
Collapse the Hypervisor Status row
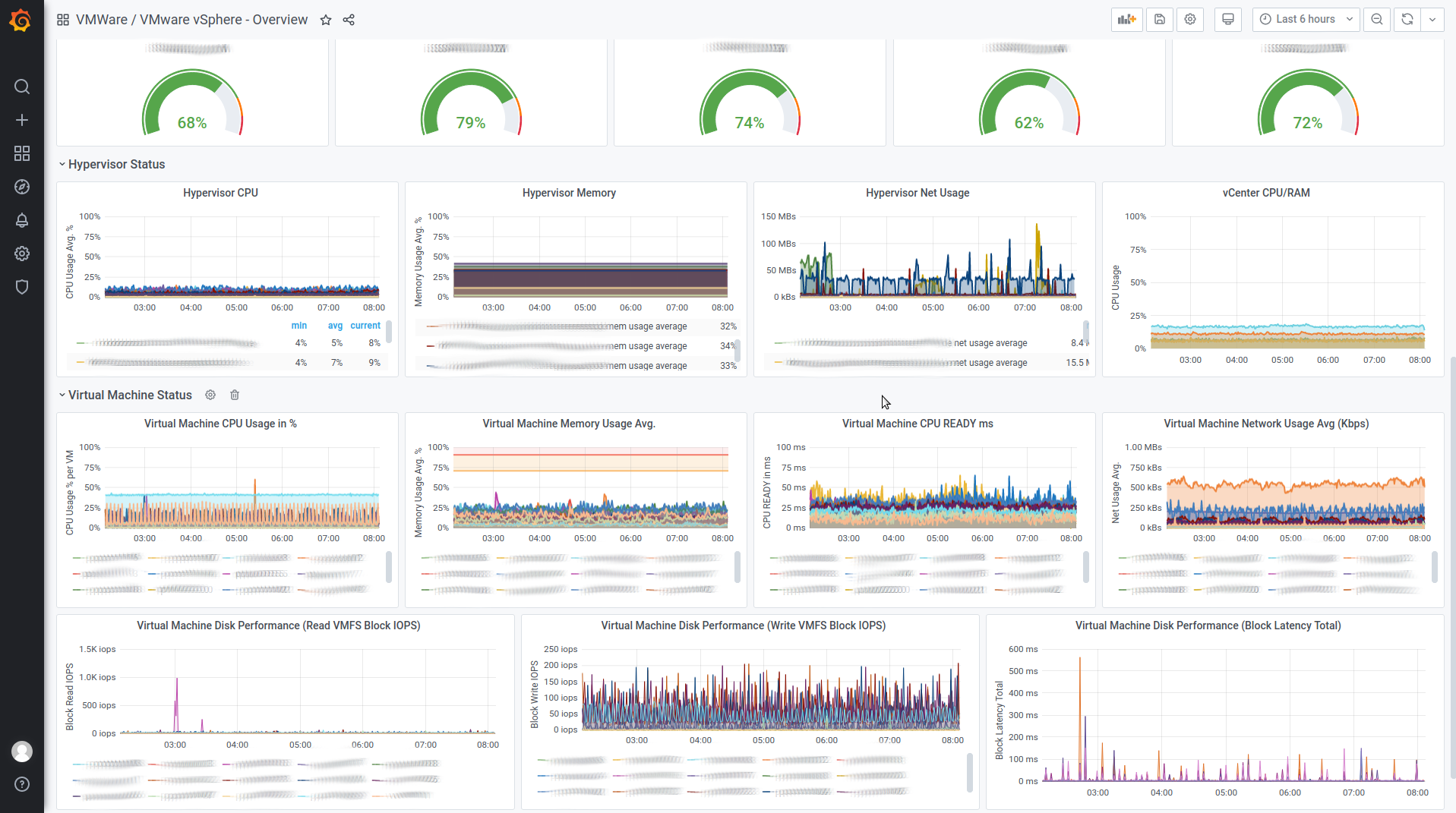(x=111, y=164)
